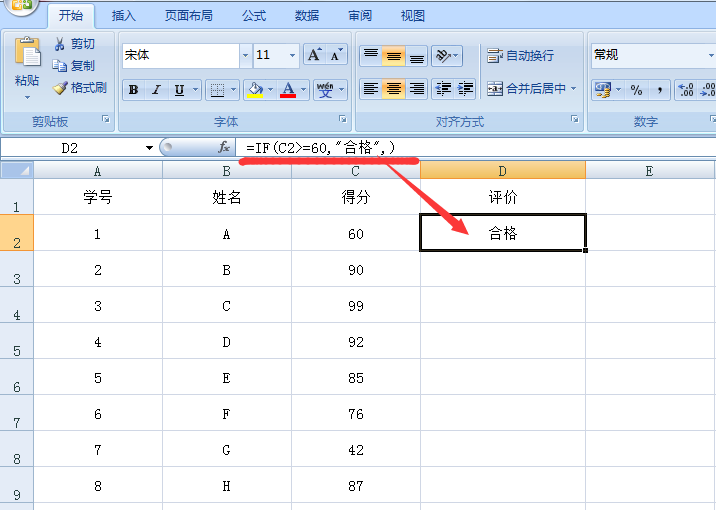Screen dimensions: 716x510
Task: Toggle Wrap Text (自动换行)
Action: [520, 55]
